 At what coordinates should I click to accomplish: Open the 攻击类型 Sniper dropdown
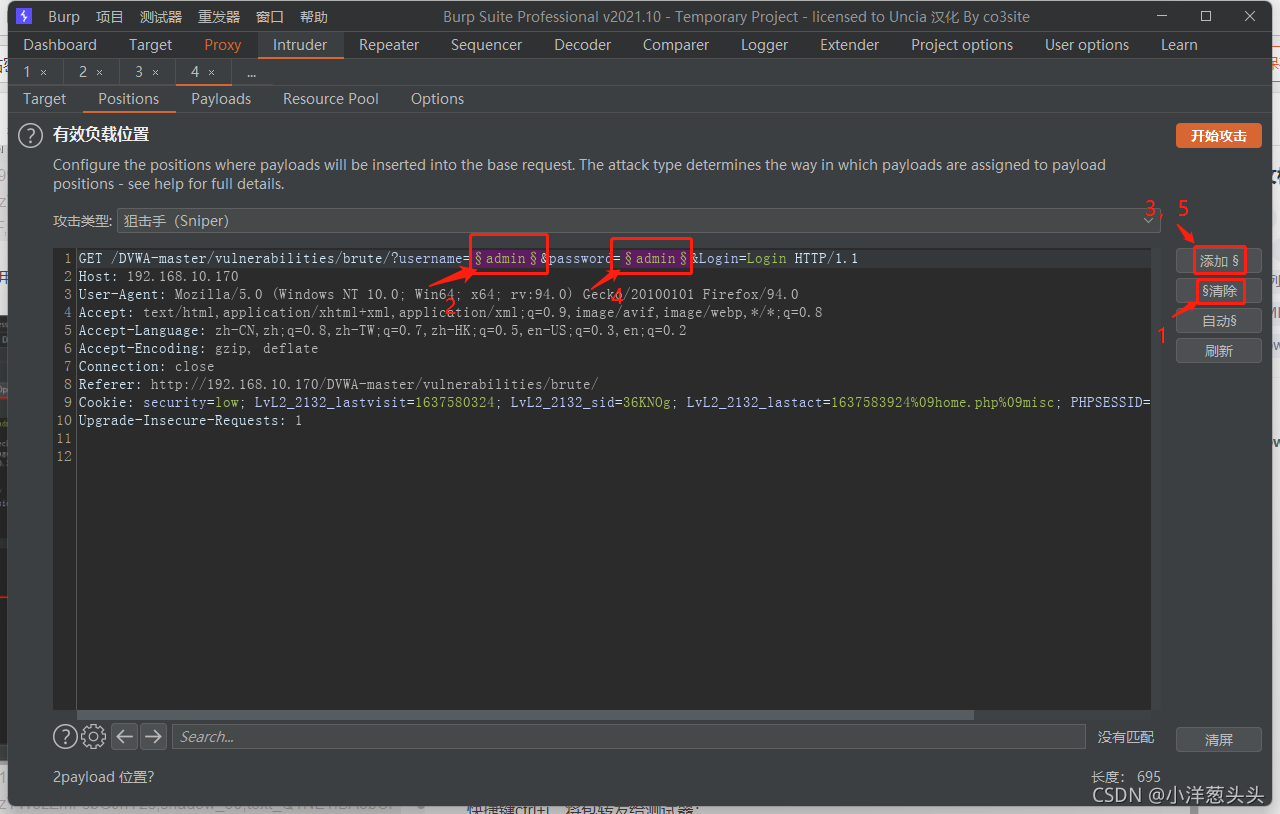[x=638, y=221]
